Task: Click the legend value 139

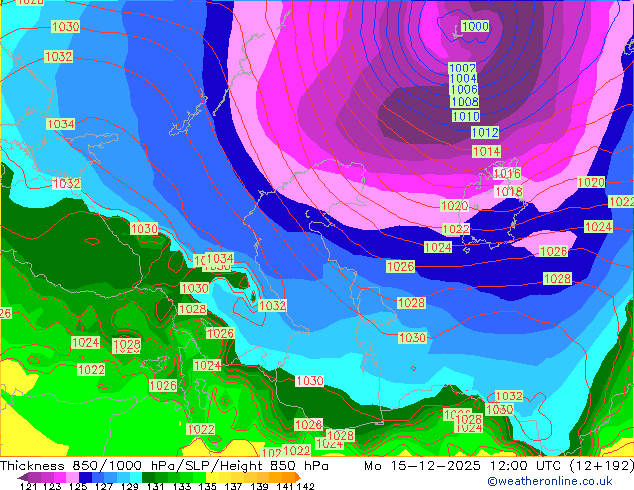Action: tap(259, 486)
